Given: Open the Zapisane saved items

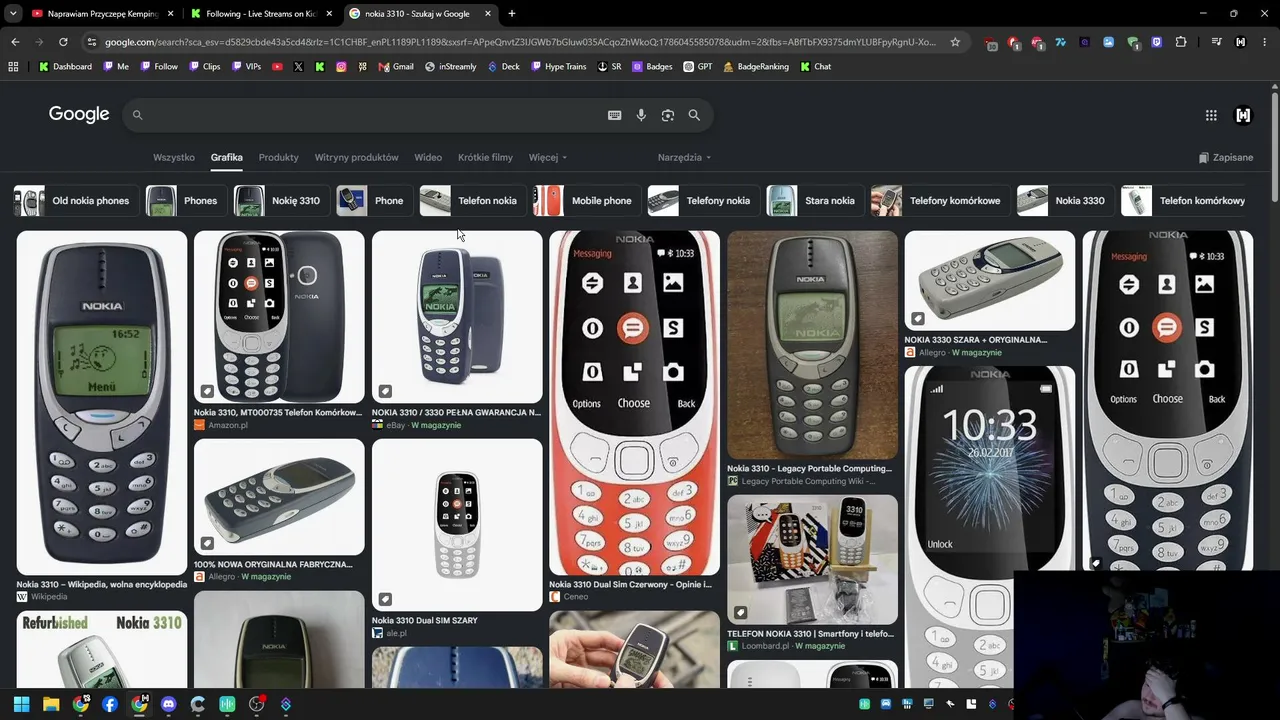Looking at the screenshot, I should coord(1226,157).
